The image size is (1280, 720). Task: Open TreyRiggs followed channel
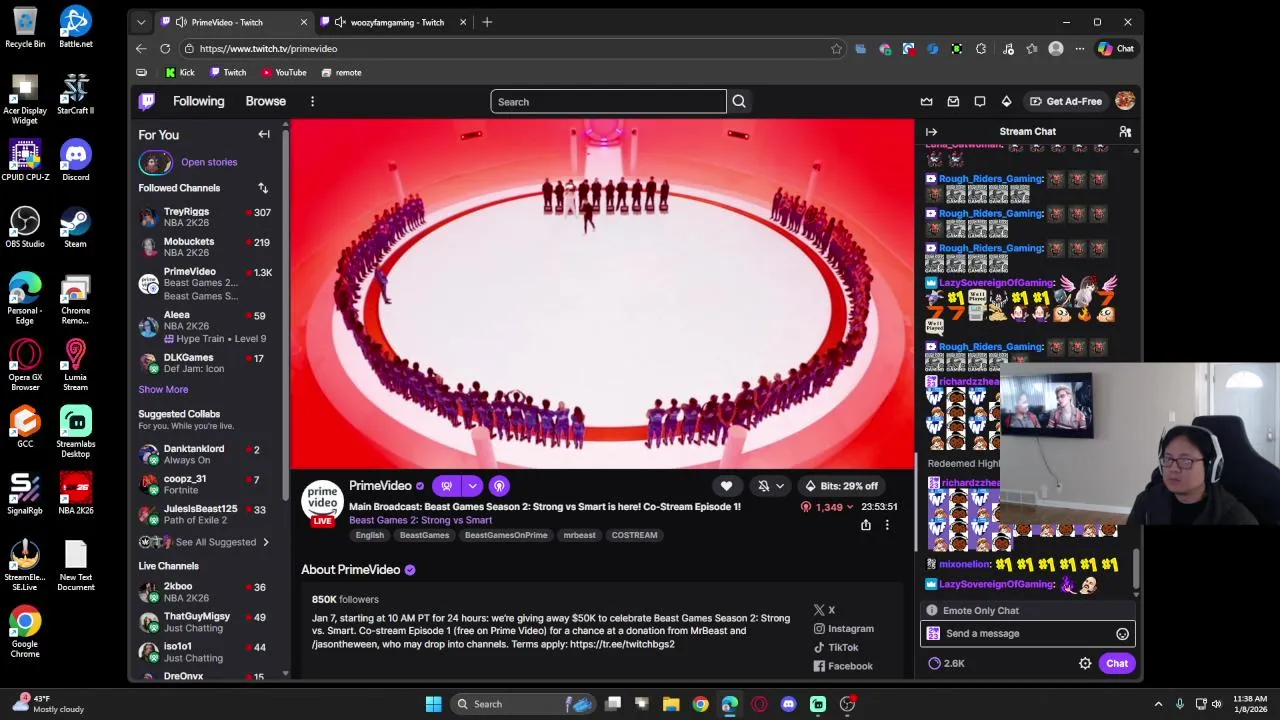pos(208,217)
